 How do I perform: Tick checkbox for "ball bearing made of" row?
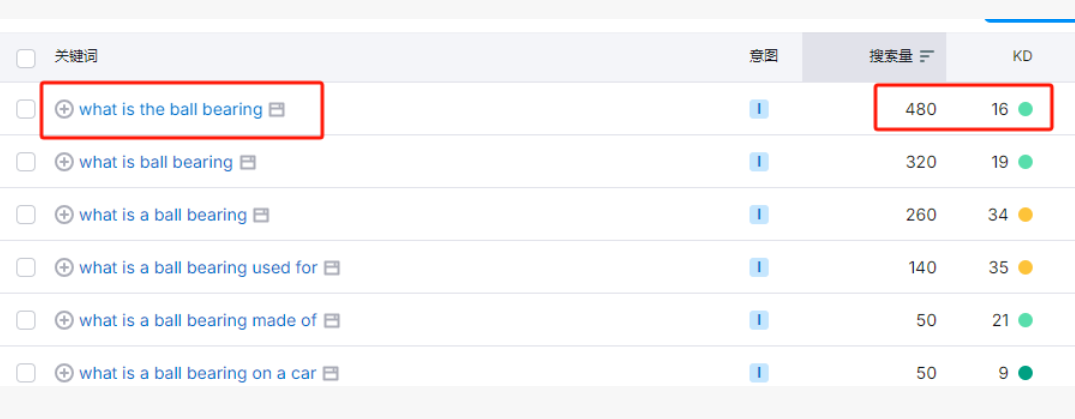[26, 321]
